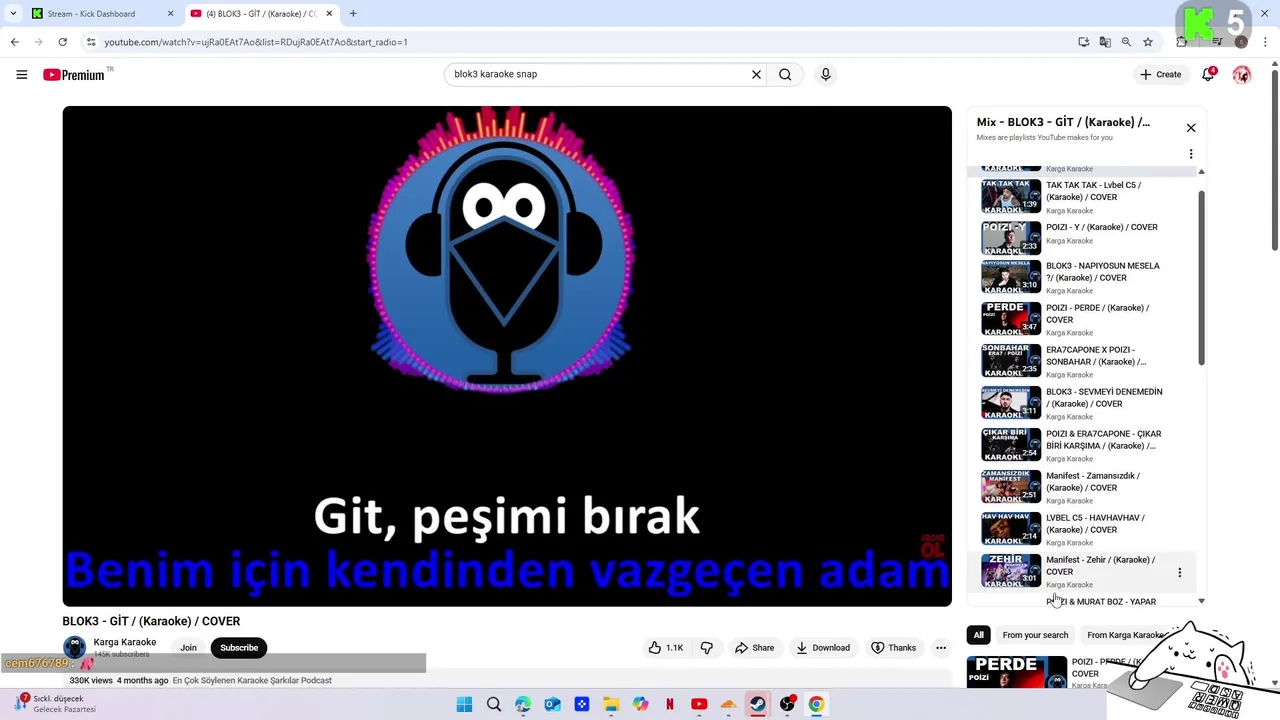Viewport: 1280px width, 720px height.
Task: Open Chrome three-dot menu
Action: (x=1266, y=42)
